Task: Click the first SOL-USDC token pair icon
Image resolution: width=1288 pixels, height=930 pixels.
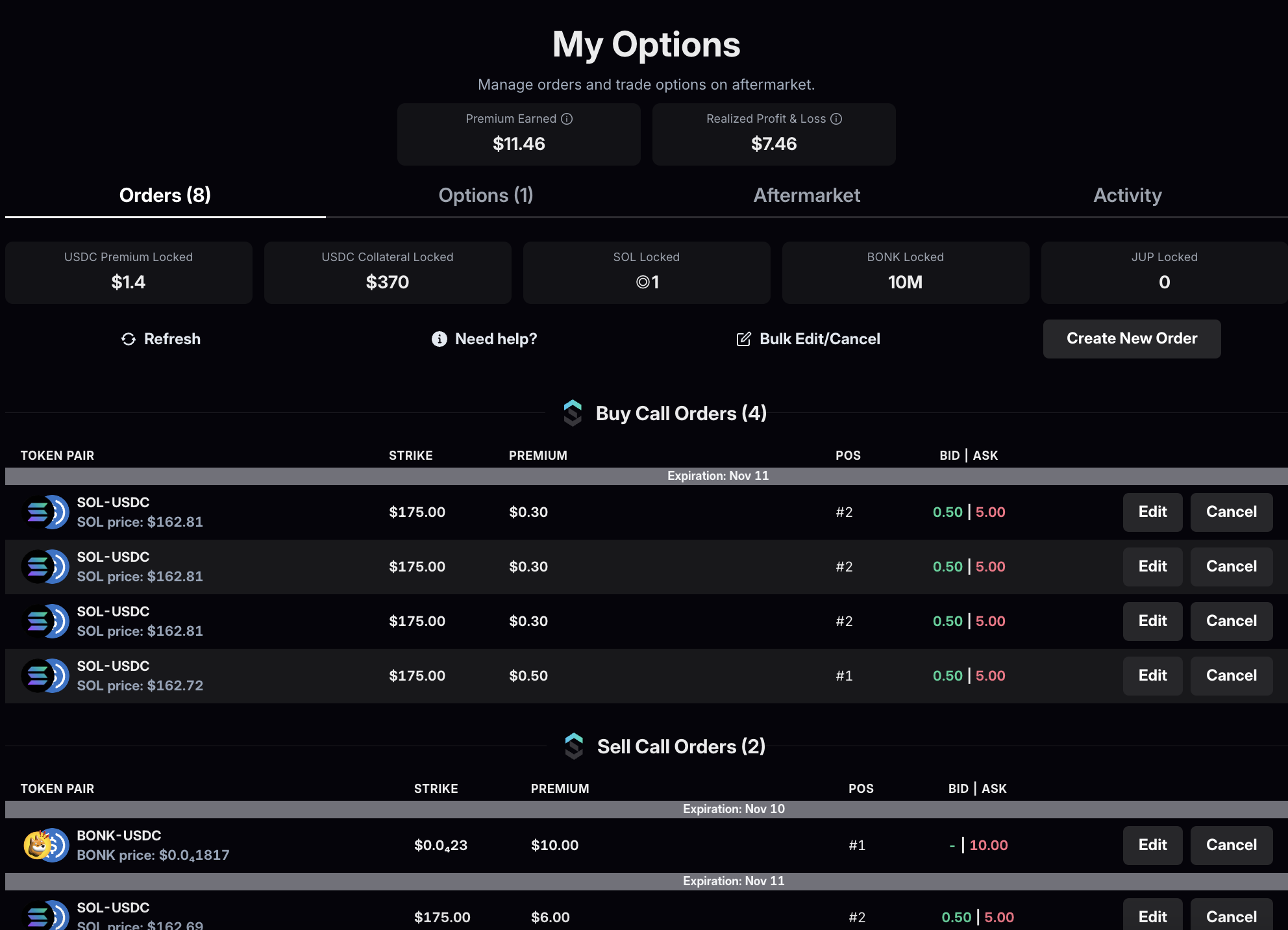Action: 45,512
